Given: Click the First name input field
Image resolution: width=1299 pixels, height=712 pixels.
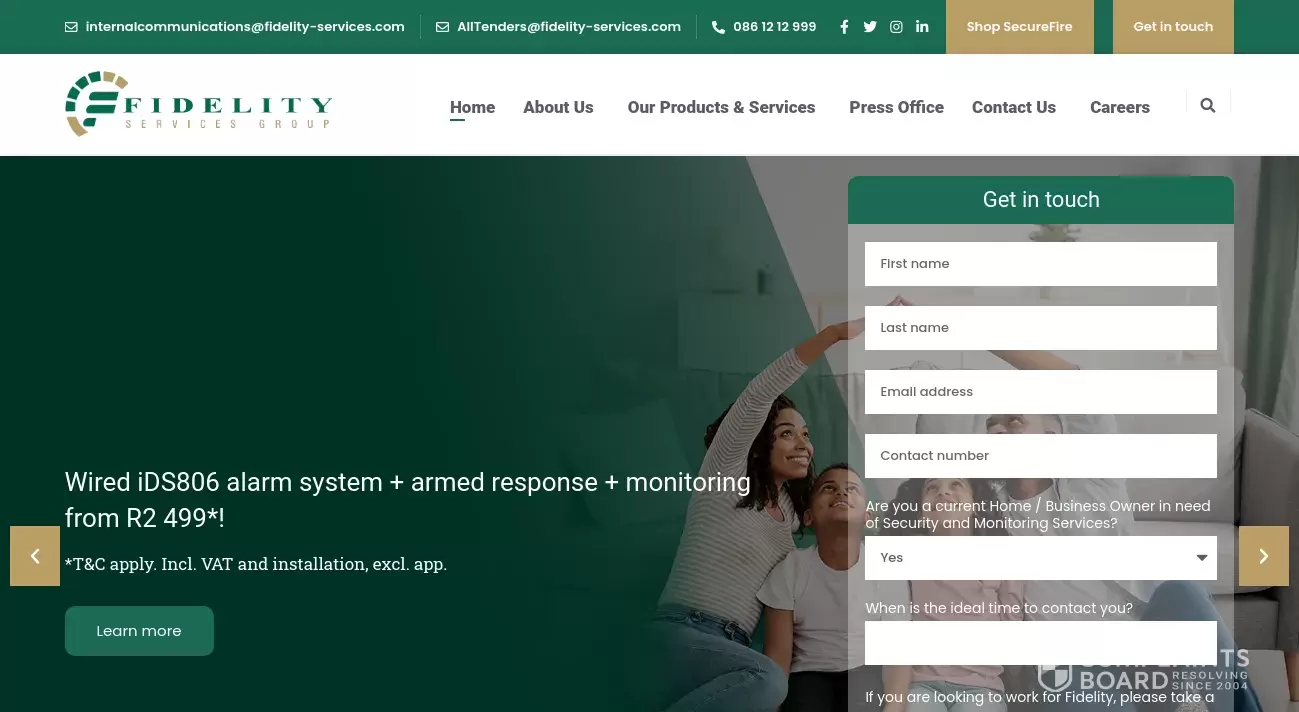Looking at the screenshot, I should point(1040,263).
